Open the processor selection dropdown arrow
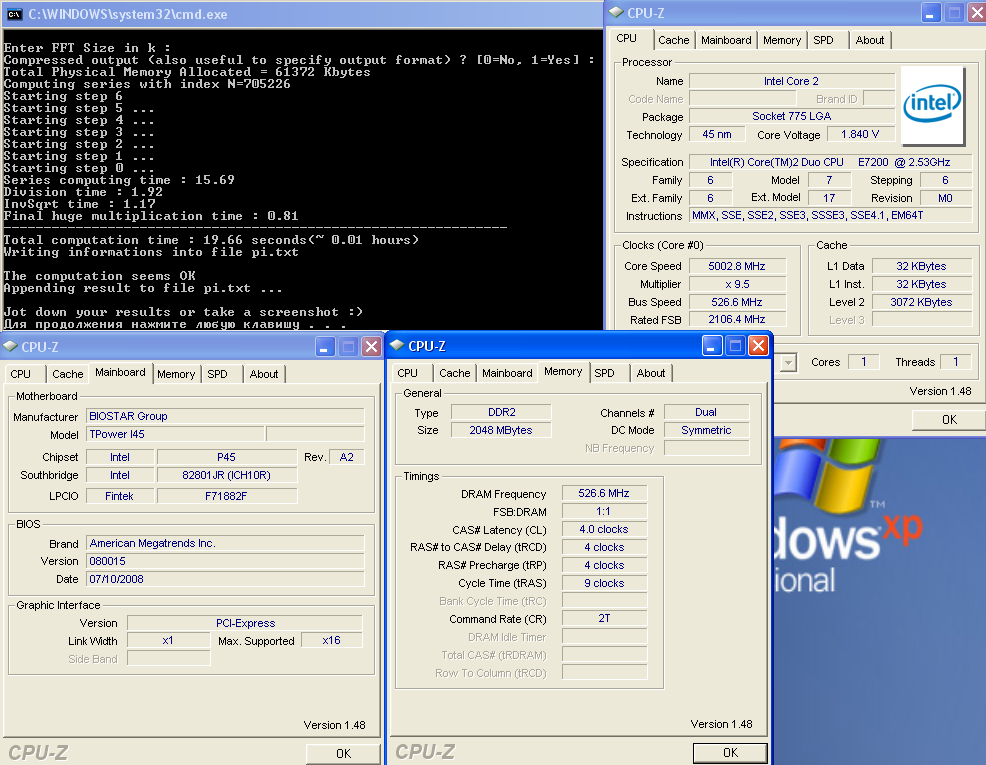 pos(789,362)
